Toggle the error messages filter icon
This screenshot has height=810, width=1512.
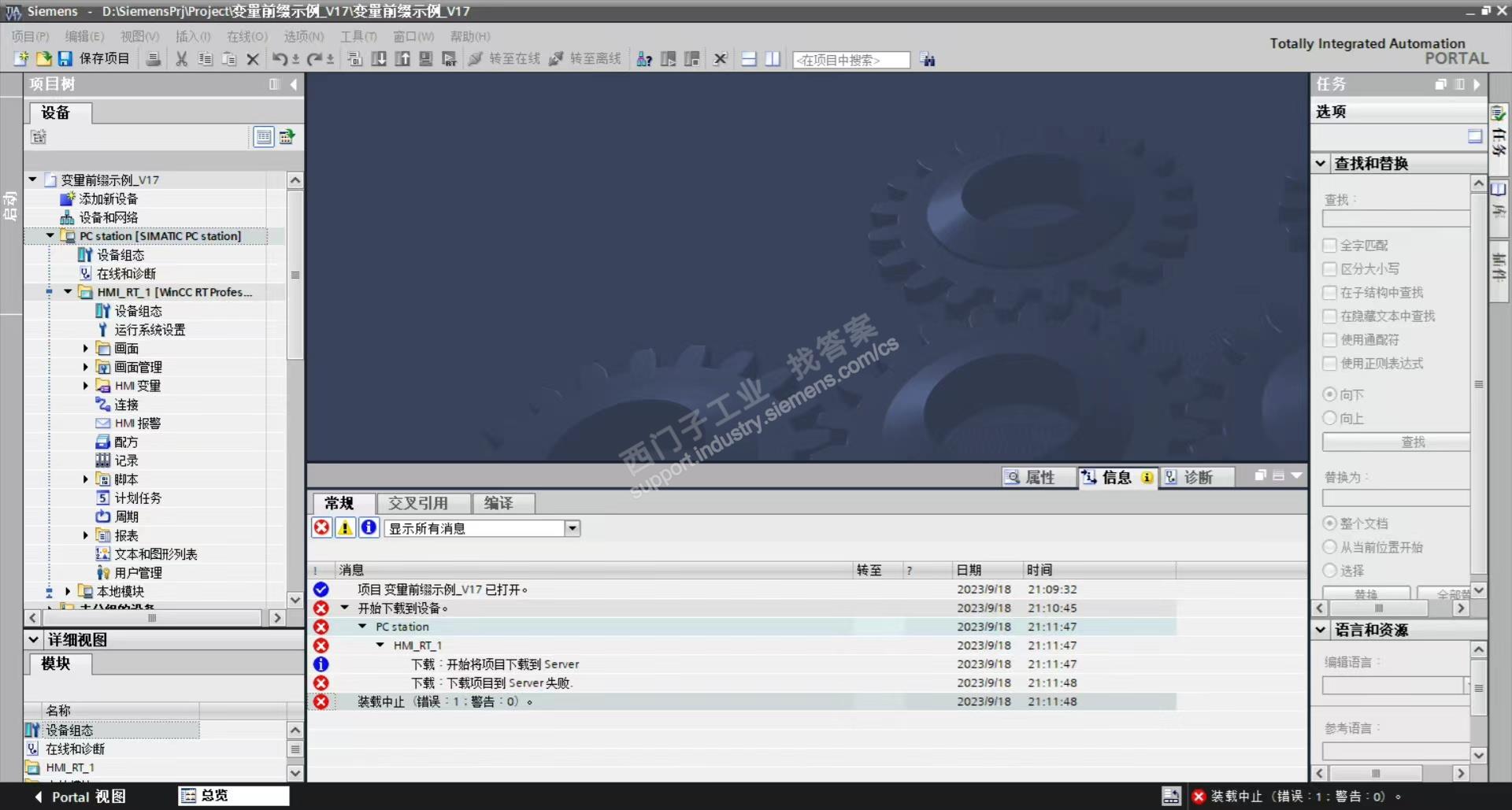coord(321,527)
